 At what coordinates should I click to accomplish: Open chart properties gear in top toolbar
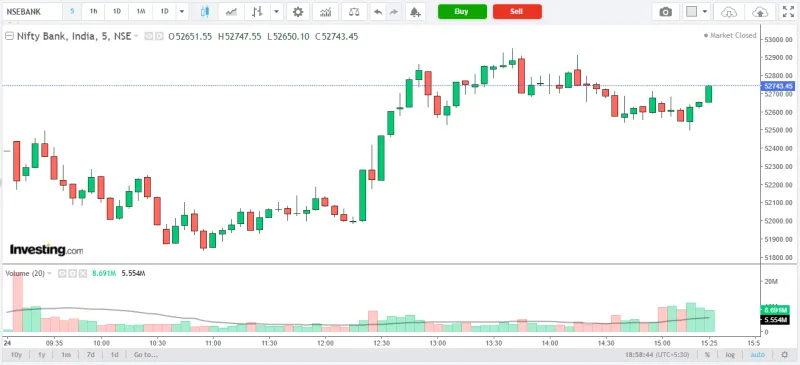point(298,11)
